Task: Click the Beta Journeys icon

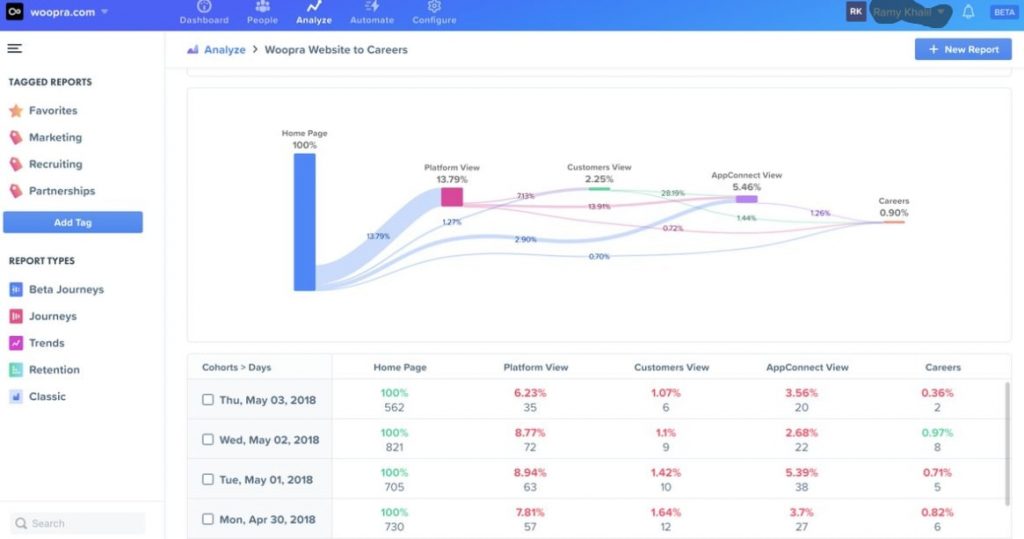Action: (x=16, y=289)
